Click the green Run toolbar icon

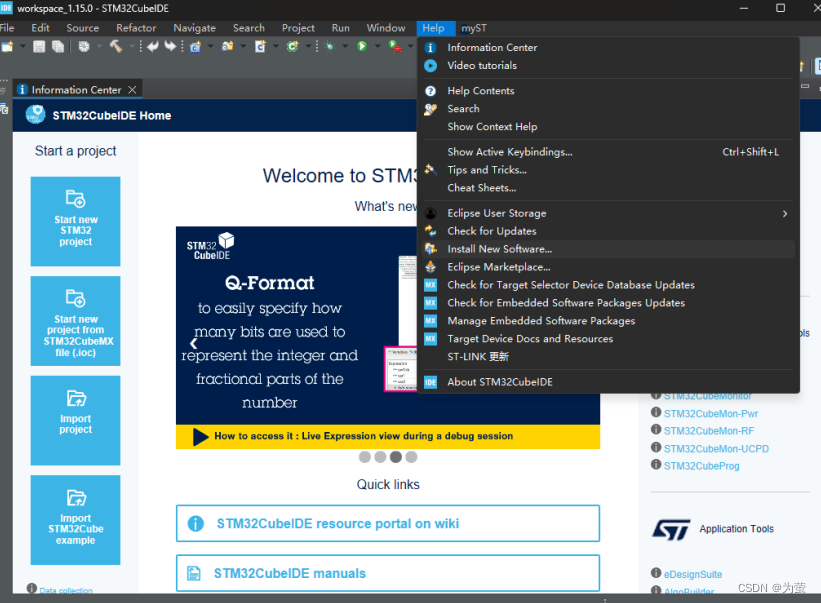[362, 47]
